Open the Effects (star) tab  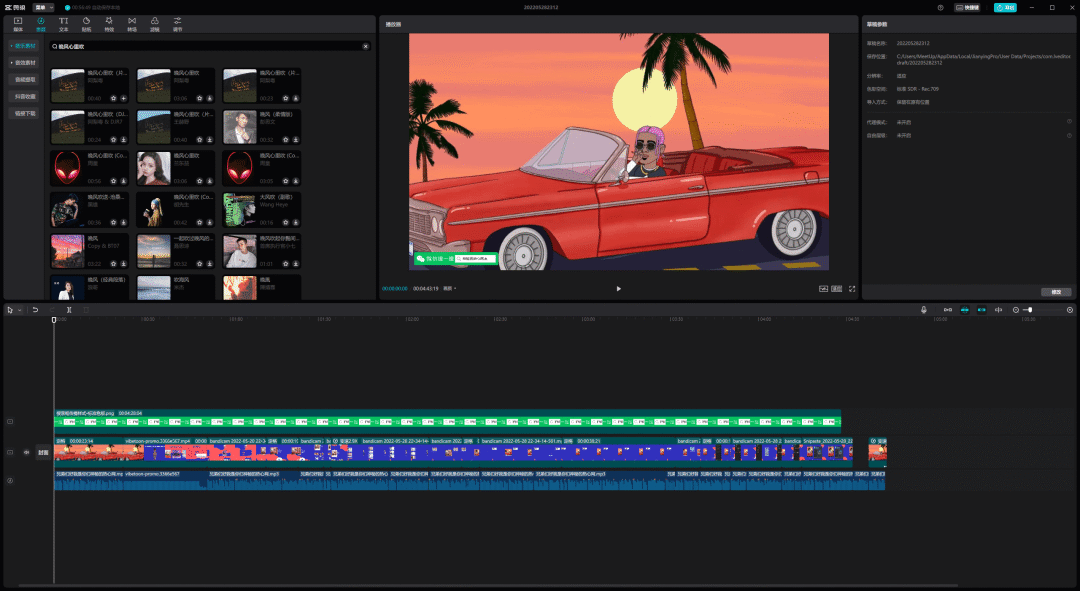109,24
